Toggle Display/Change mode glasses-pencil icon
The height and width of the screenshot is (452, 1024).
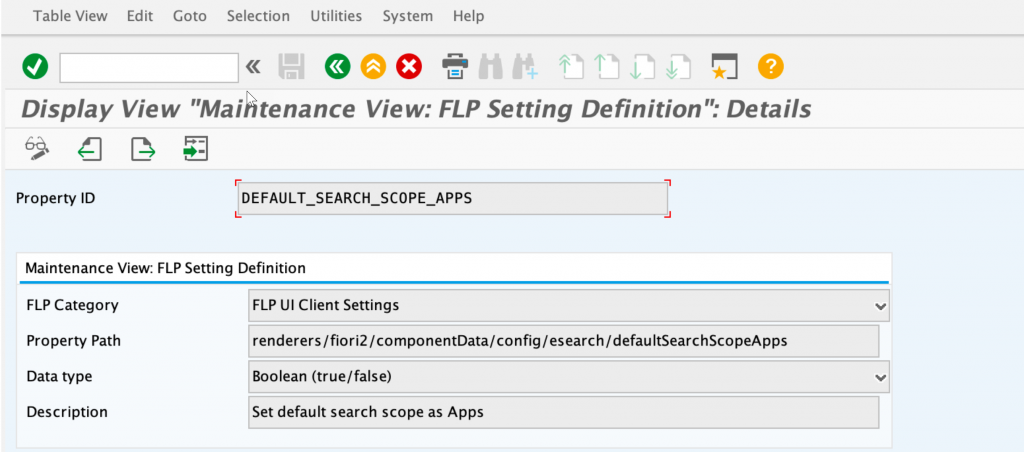click(x=37, y=148)
